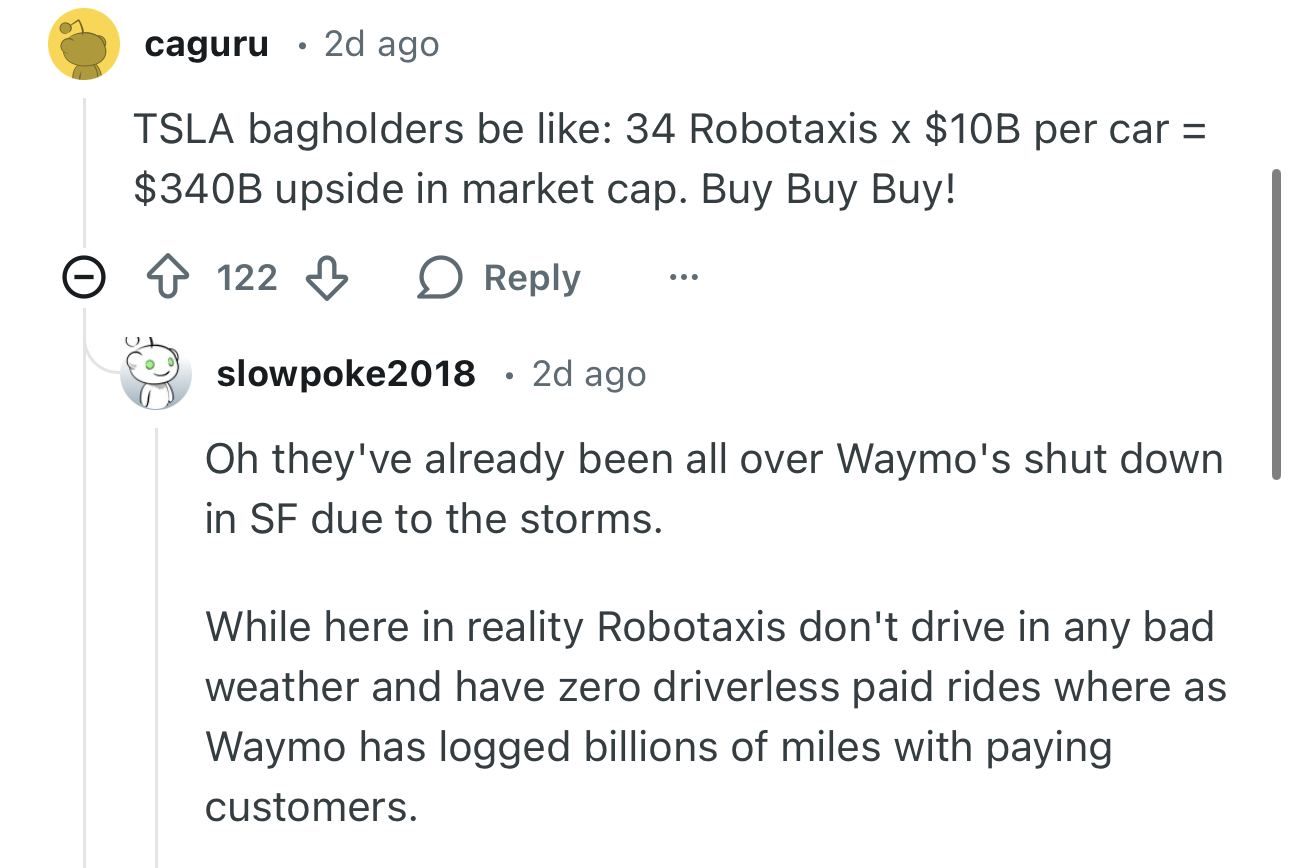Click the '2d ago' timestamp beside slowpoke2018
Viewport: 1290px width, 868px height.
tap(589, 374)
